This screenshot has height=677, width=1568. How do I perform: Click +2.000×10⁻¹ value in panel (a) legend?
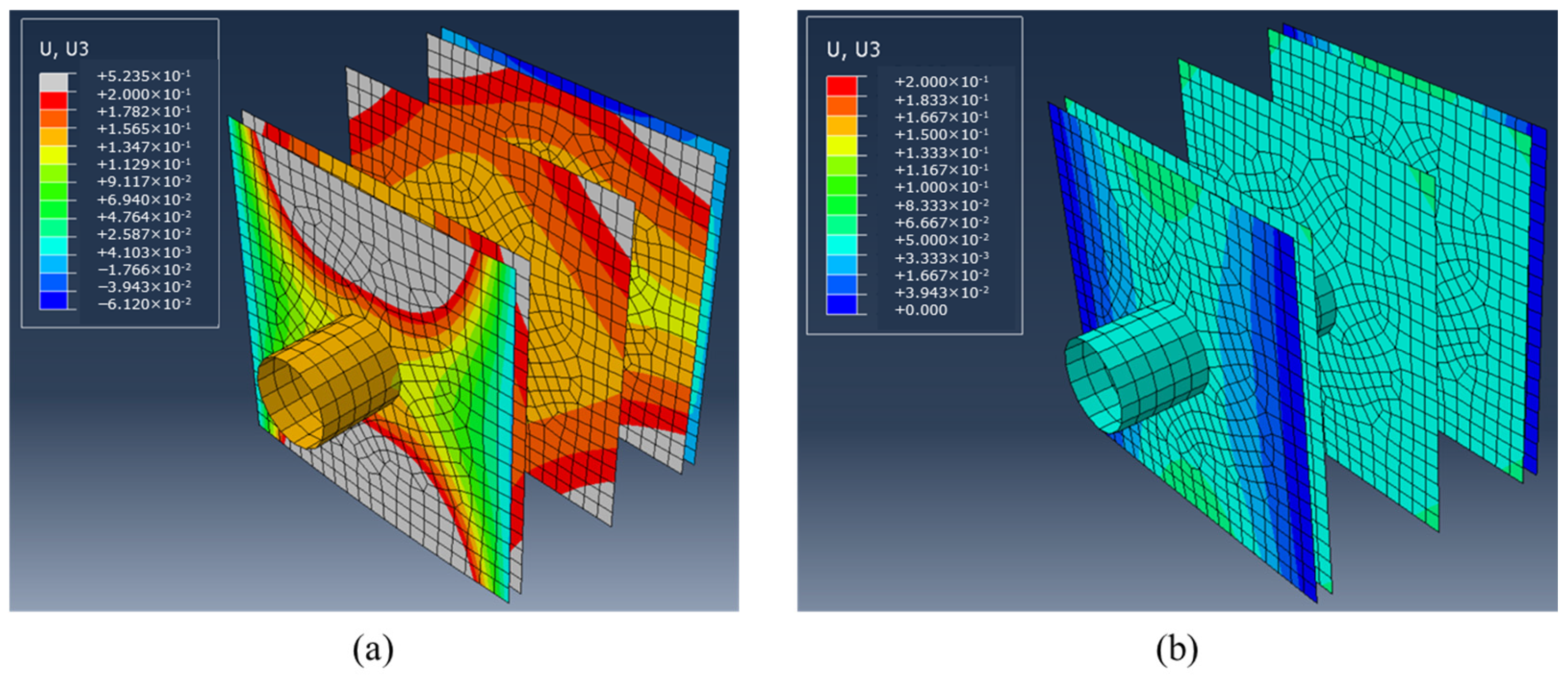point(144,94)
